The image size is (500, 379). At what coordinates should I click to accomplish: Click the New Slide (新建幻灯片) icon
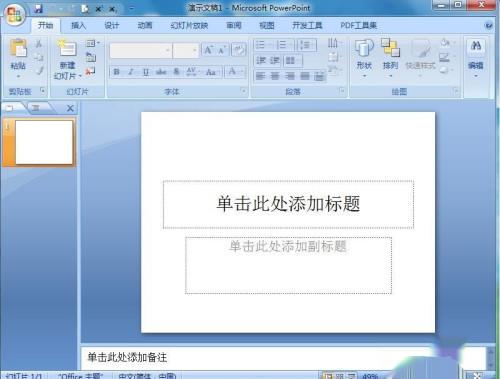pos(67,49)
